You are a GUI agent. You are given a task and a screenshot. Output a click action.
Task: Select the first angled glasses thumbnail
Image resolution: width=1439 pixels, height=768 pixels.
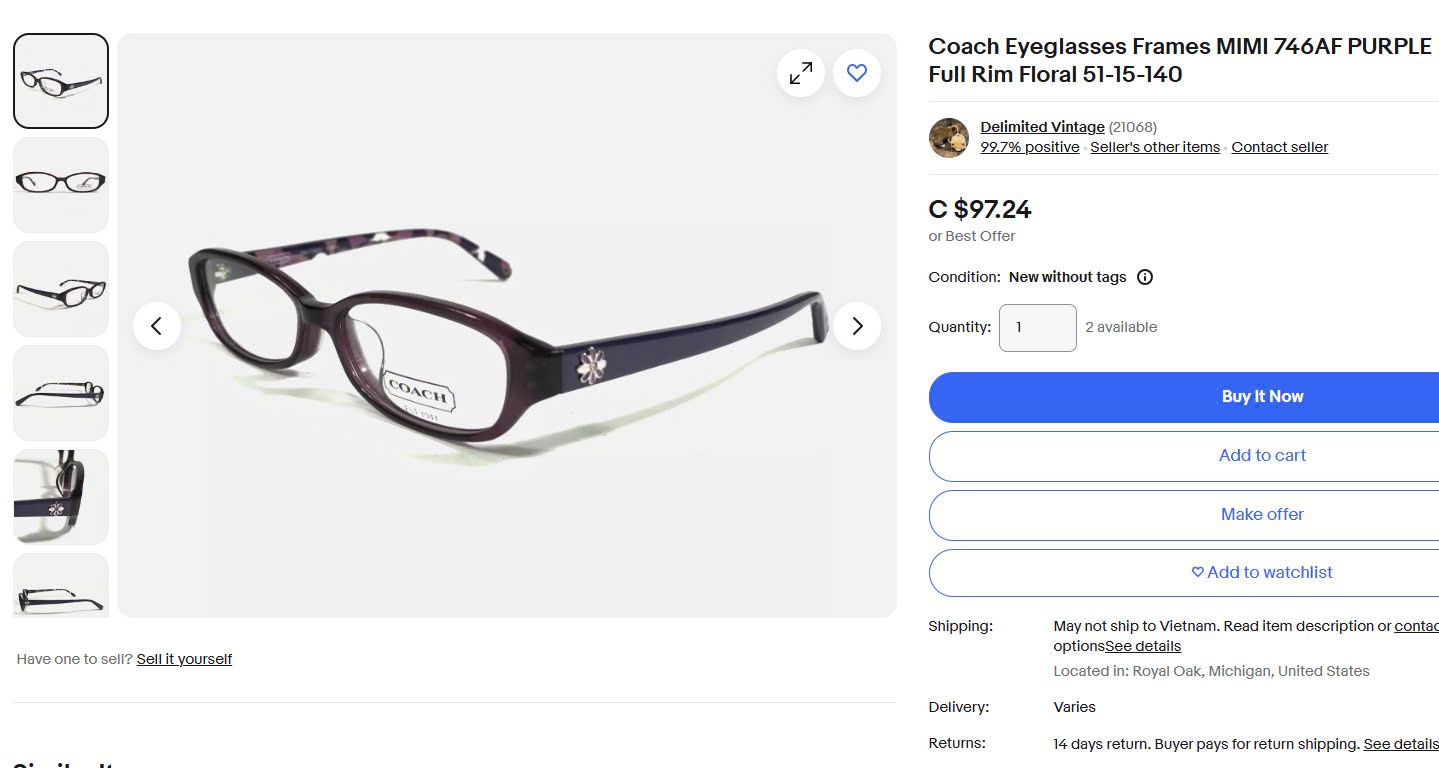tap(61, 81)
